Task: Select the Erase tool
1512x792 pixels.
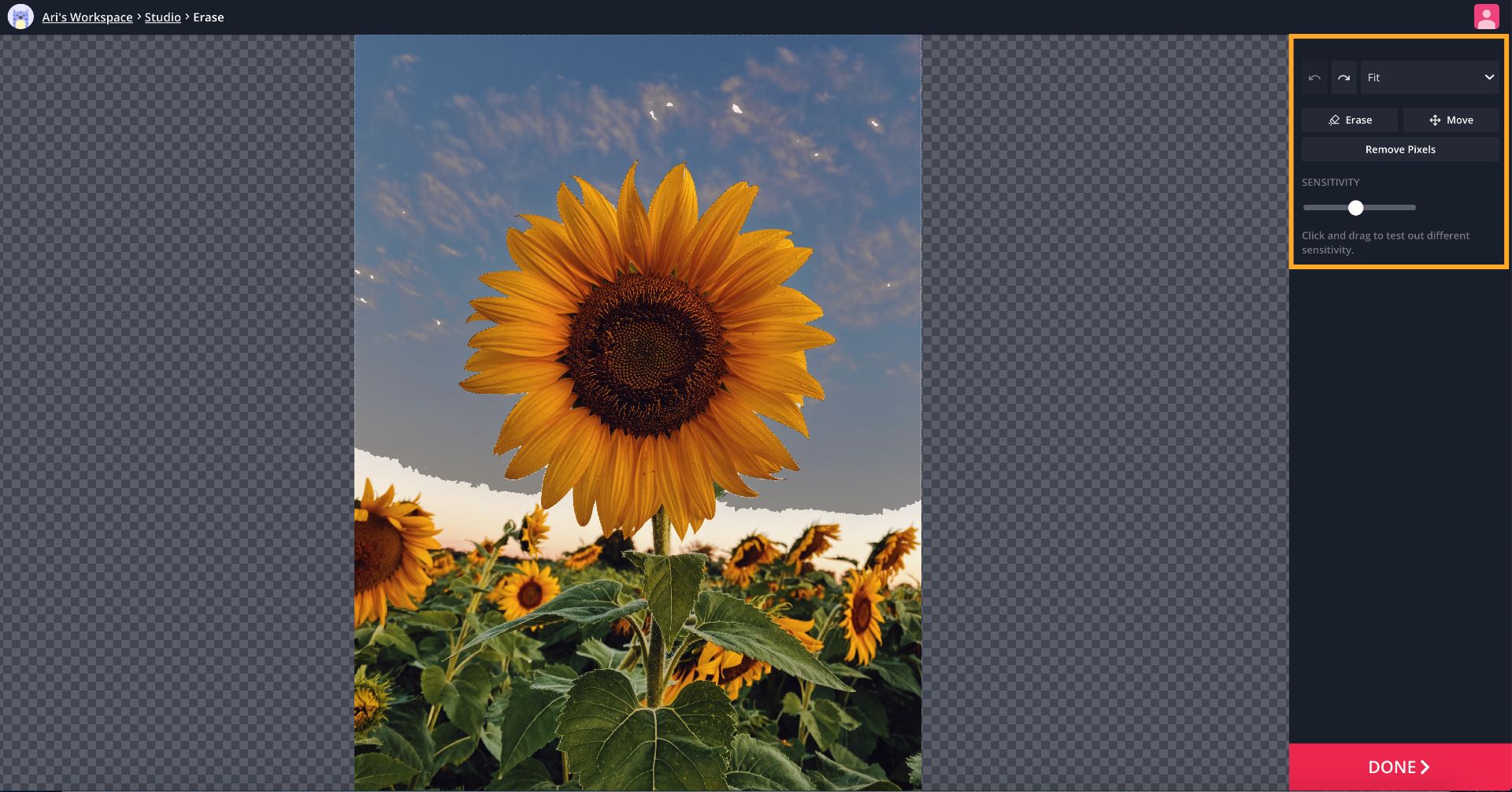Action: pyautogui.click(x=1349, y=120)
